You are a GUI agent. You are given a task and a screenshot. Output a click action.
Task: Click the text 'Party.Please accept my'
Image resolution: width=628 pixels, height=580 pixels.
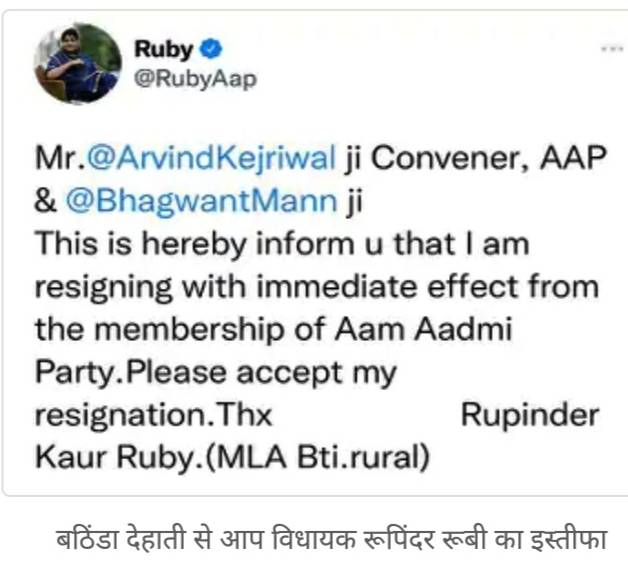(215, 373)
